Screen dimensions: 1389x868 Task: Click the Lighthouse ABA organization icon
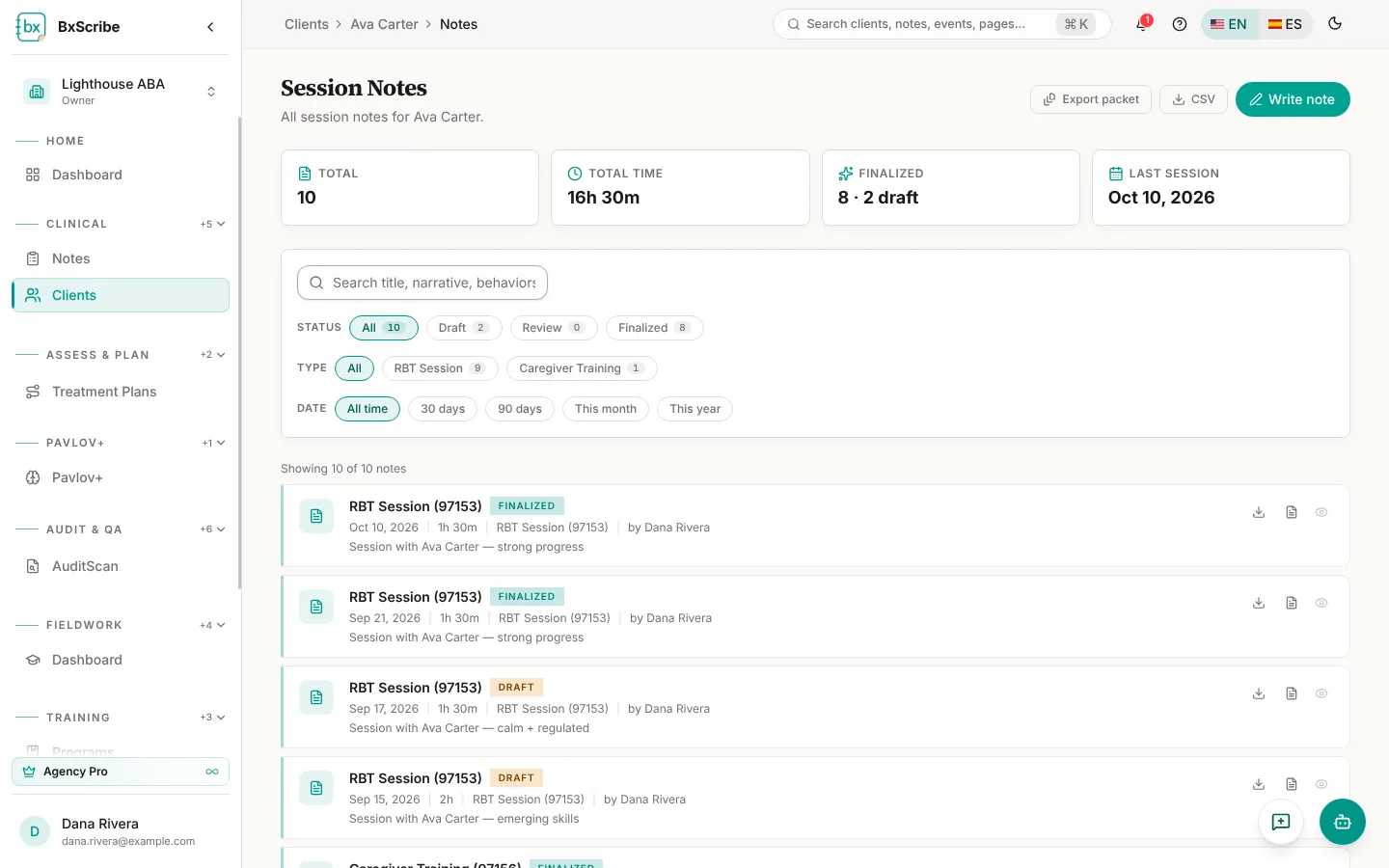click(37, 92)
